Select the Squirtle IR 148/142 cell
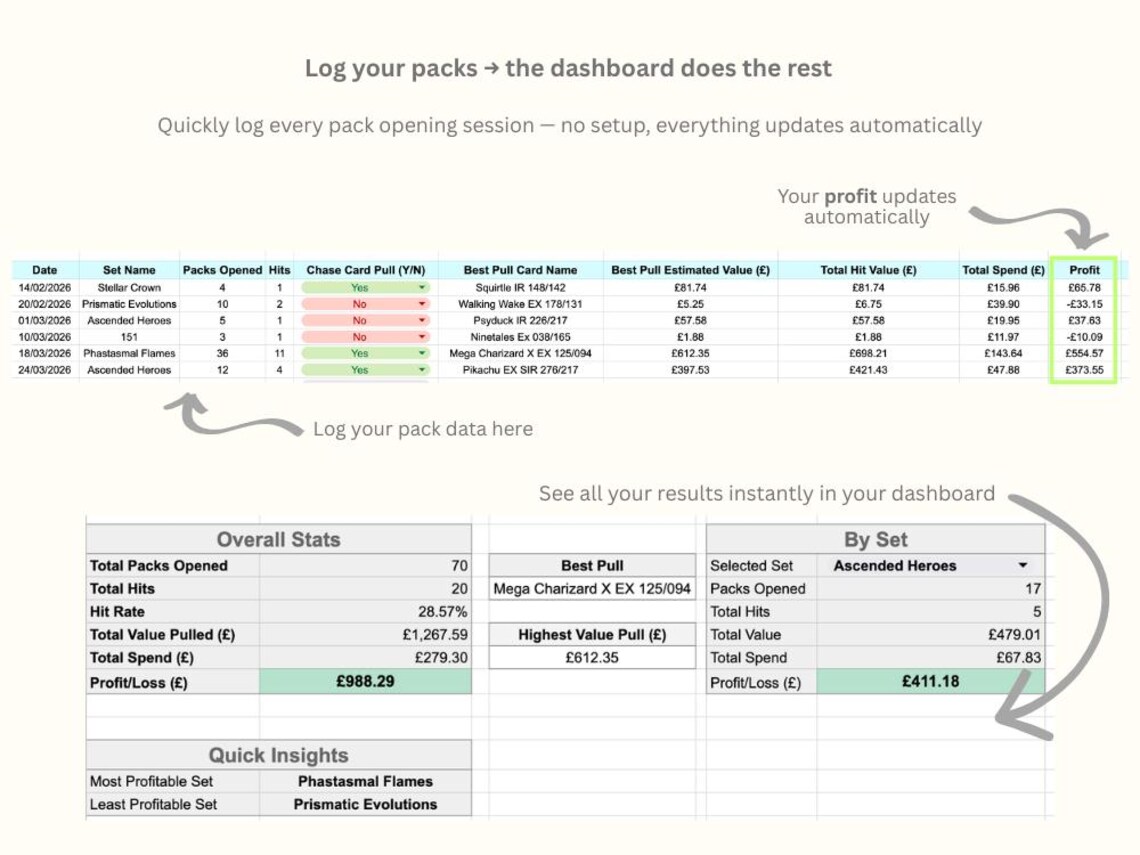 click(x=521, y=288)
